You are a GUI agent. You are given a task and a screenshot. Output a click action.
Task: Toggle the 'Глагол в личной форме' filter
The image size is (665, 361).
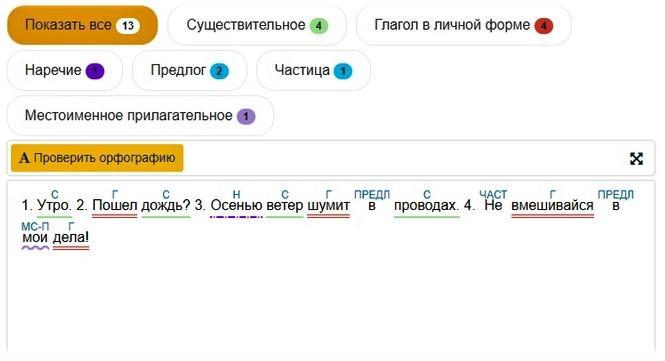click(x=464, y=25)
